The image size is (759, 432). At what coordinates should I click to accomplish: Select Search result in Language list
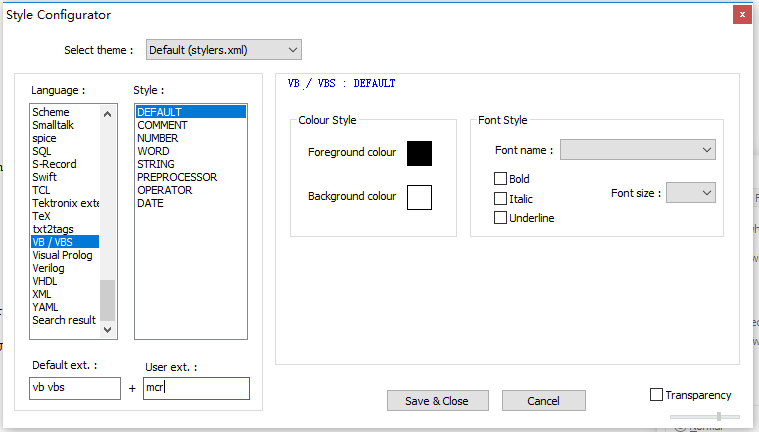coord(64,320)
